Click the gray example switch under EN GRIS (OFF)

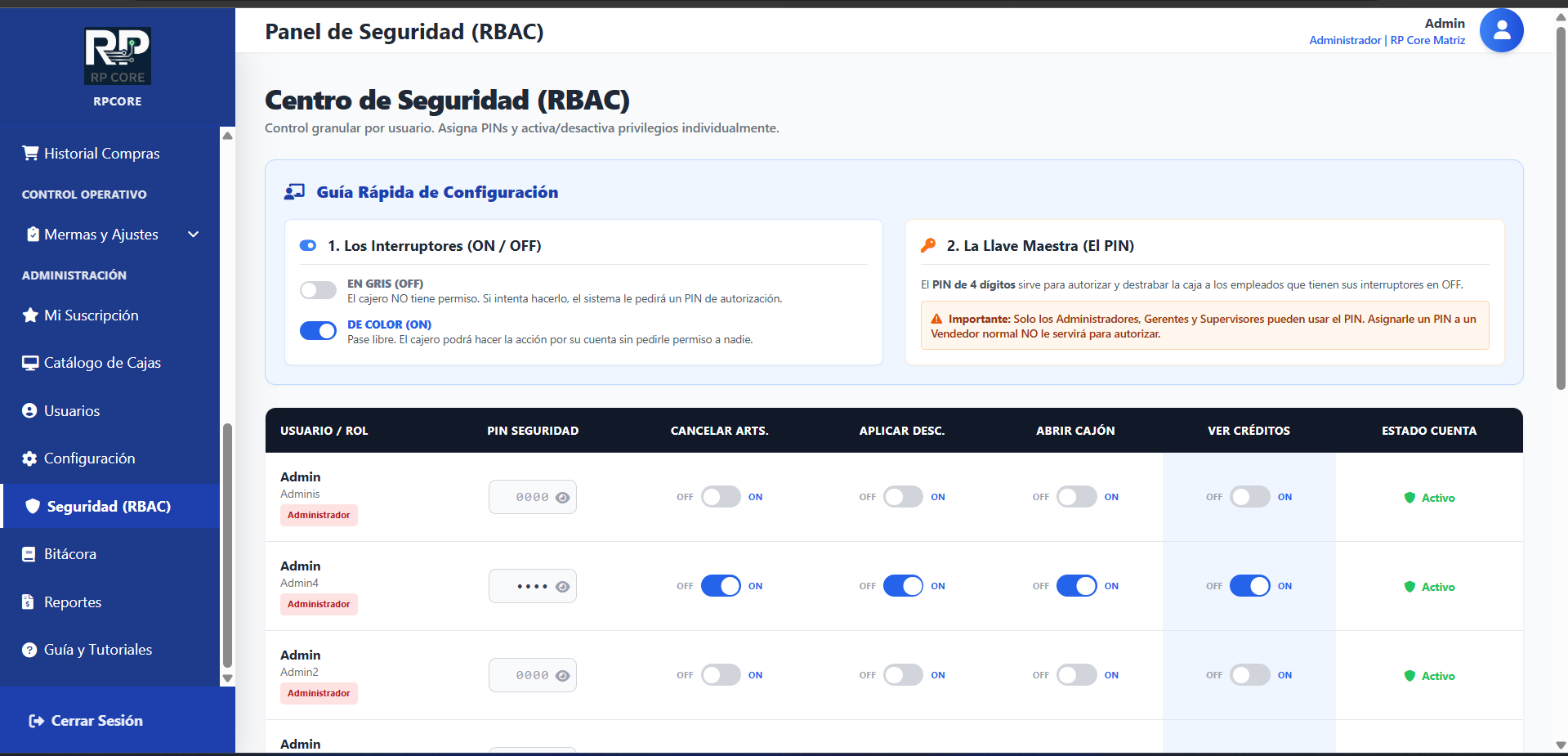pyautogui.click(x=318, y=290)
